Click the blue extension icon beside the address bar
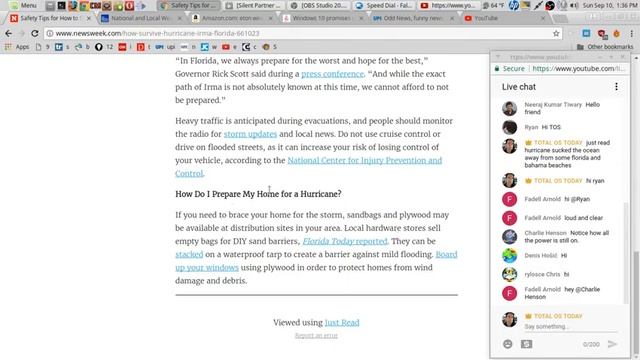This screenshot has height=360, width=640. pyautogui.click(x=586, y=33)
